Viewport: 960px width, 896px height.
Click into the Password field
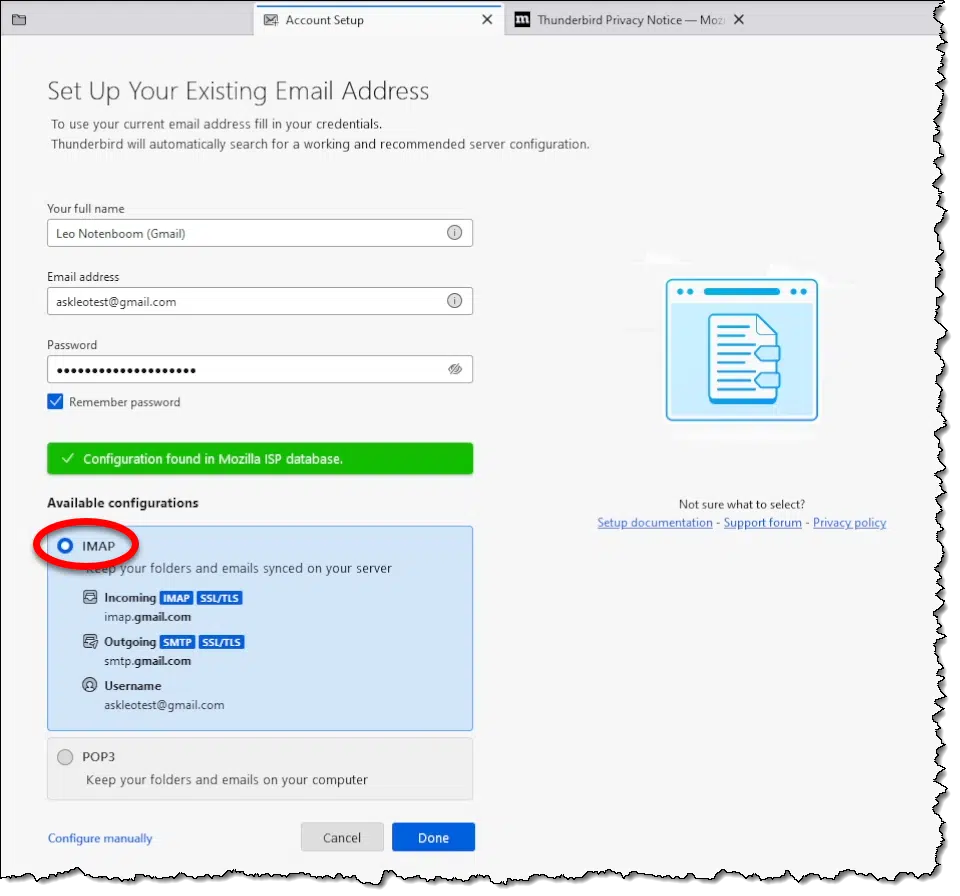pos(260,369)
